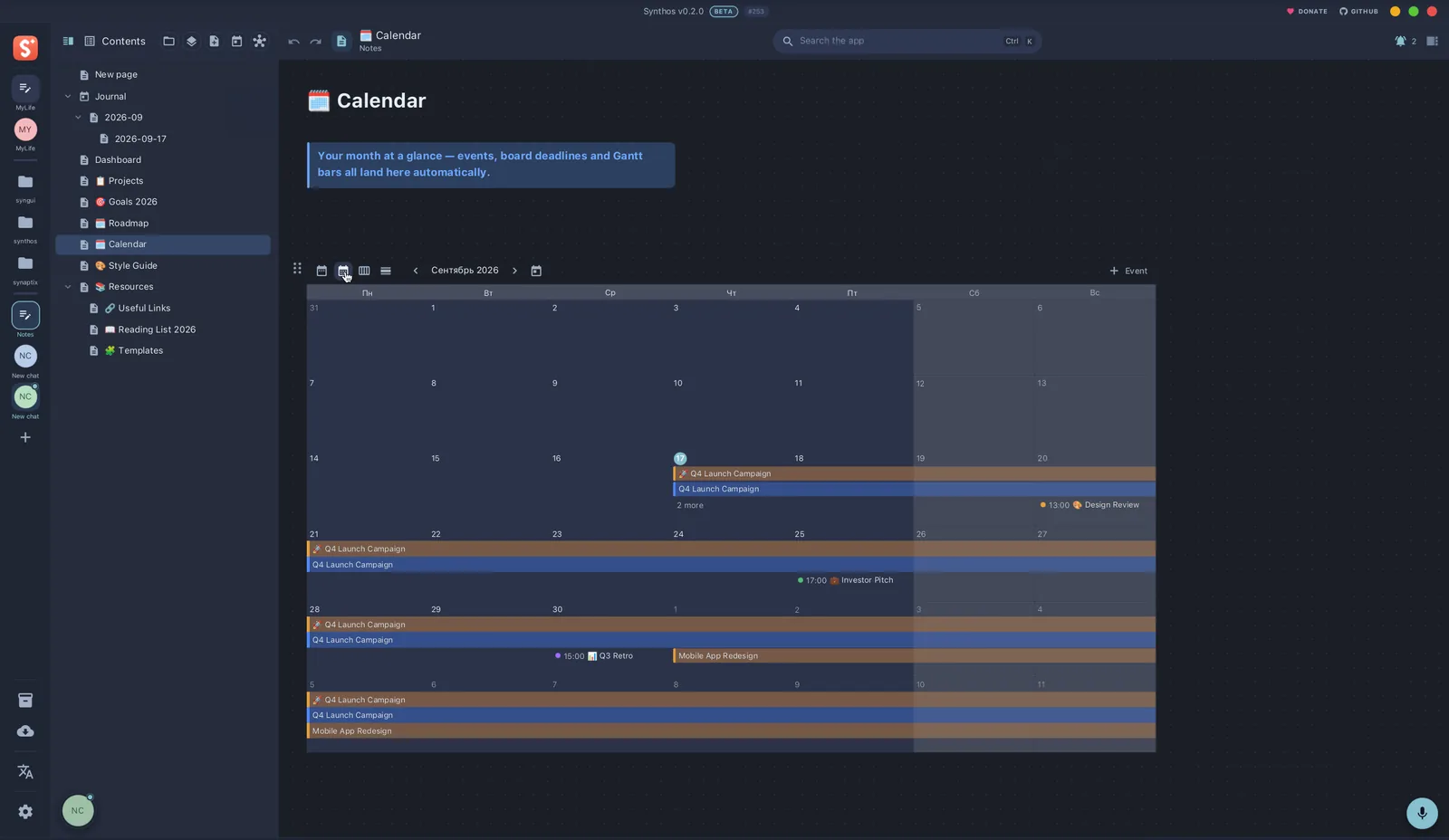Activate the microphone voice button
Screen dimensions: 1449x840
[1422, 813]
